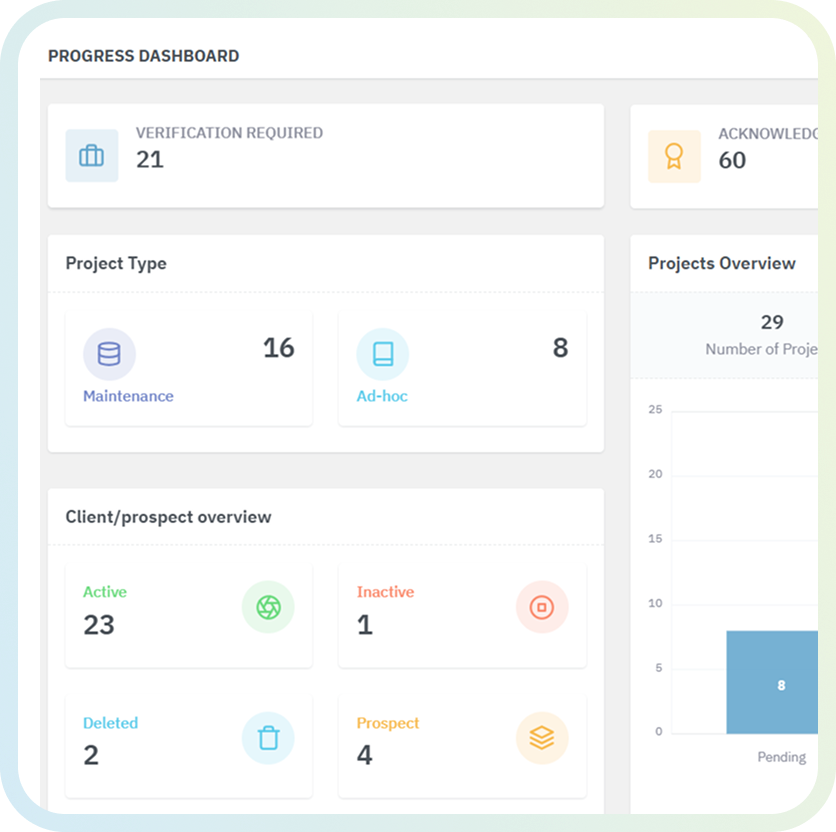Screen dimensions: 836x832
Task: Click the PROGRESS DASHBOARD title
Action: 143,56
